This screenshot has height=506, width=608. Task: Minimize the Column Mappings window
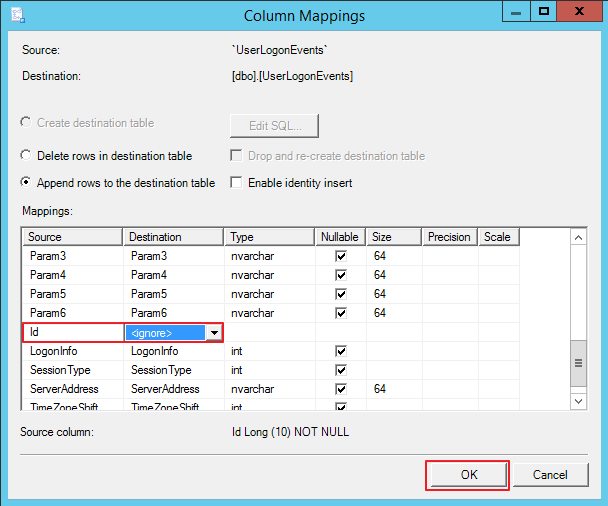[x=516, y=11]
